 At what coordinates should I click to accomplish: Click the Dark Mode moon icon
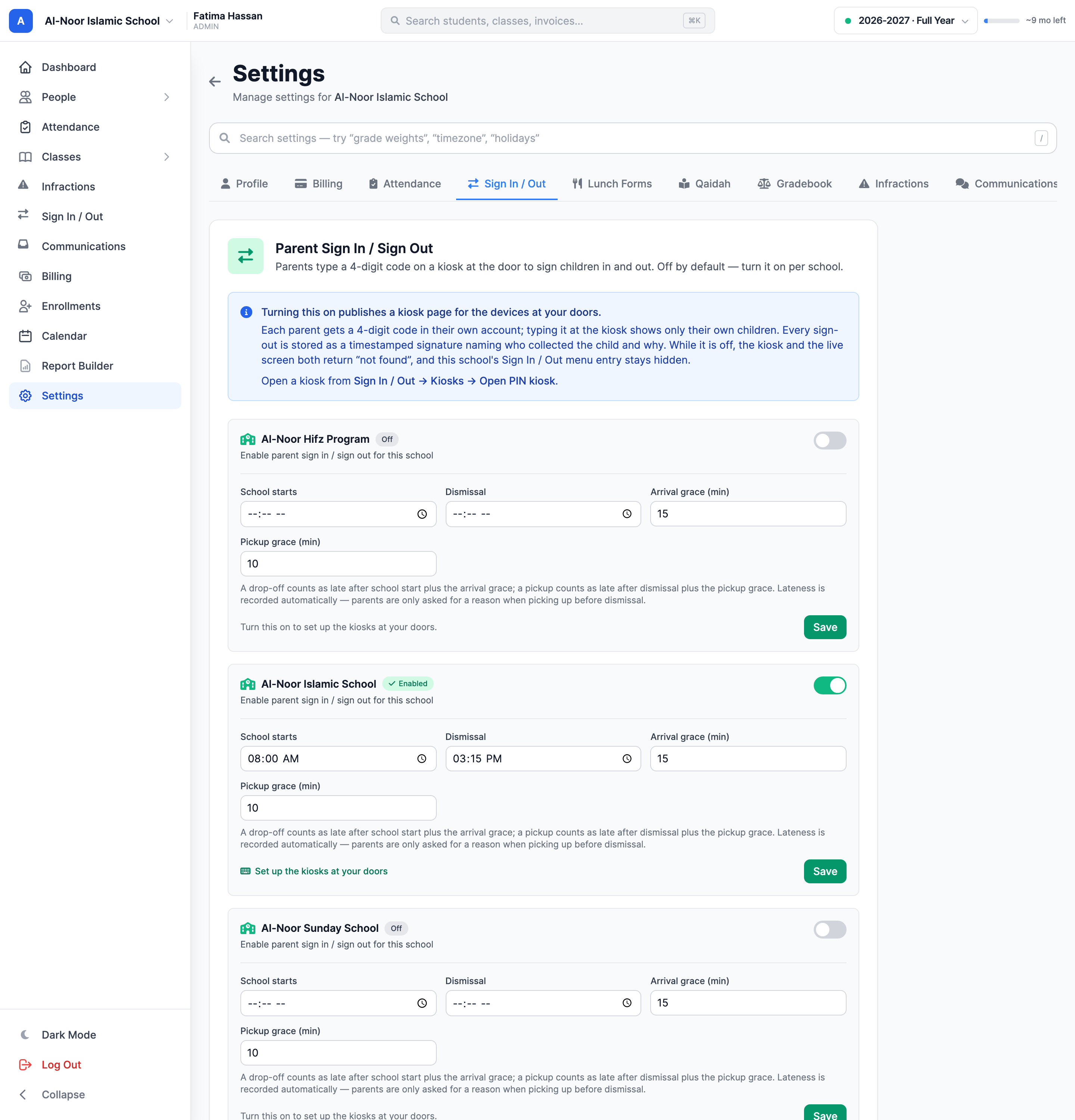tap(25, 1035)
